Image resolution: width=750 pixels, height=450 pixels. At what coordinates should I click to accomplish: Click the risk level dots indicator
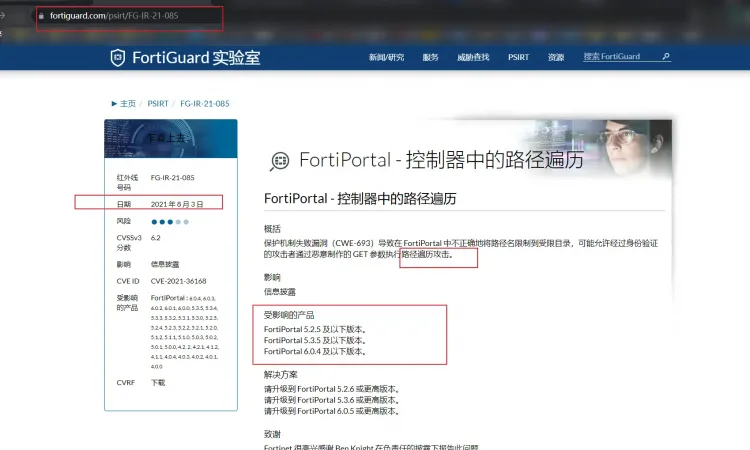click(x=170, y=222)
